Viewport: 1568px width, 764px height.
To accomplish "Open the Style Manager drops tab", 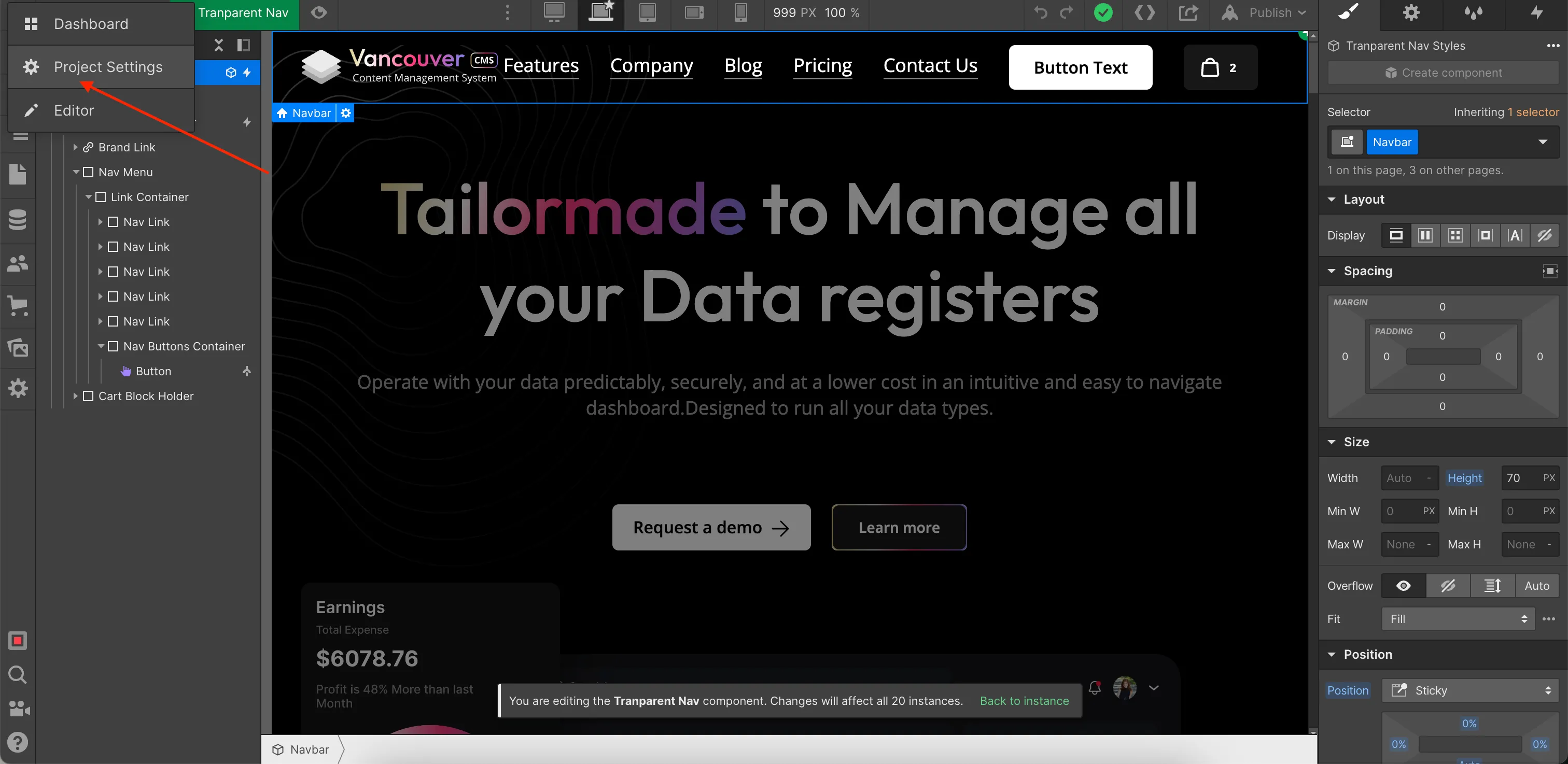I will (1473, 13).
